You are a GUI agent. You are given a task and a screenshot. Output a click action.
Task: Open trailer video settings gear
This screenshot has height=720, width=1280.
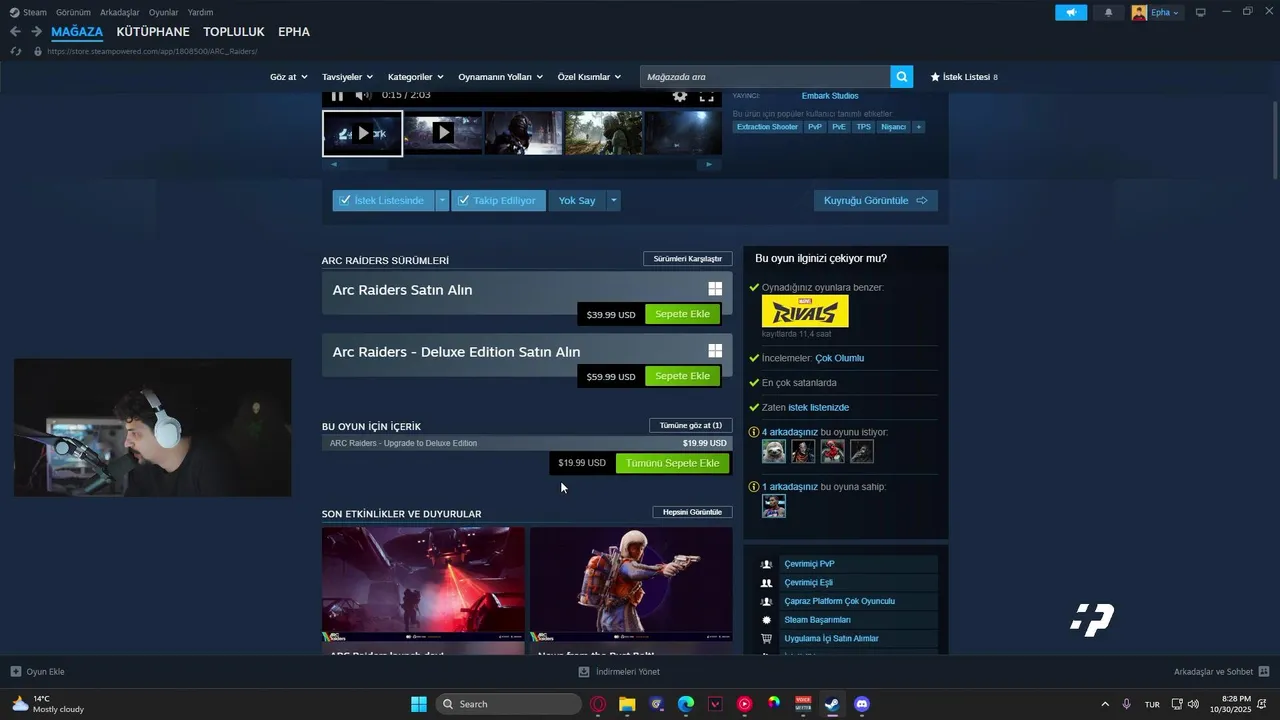click(x=680, y=95)
